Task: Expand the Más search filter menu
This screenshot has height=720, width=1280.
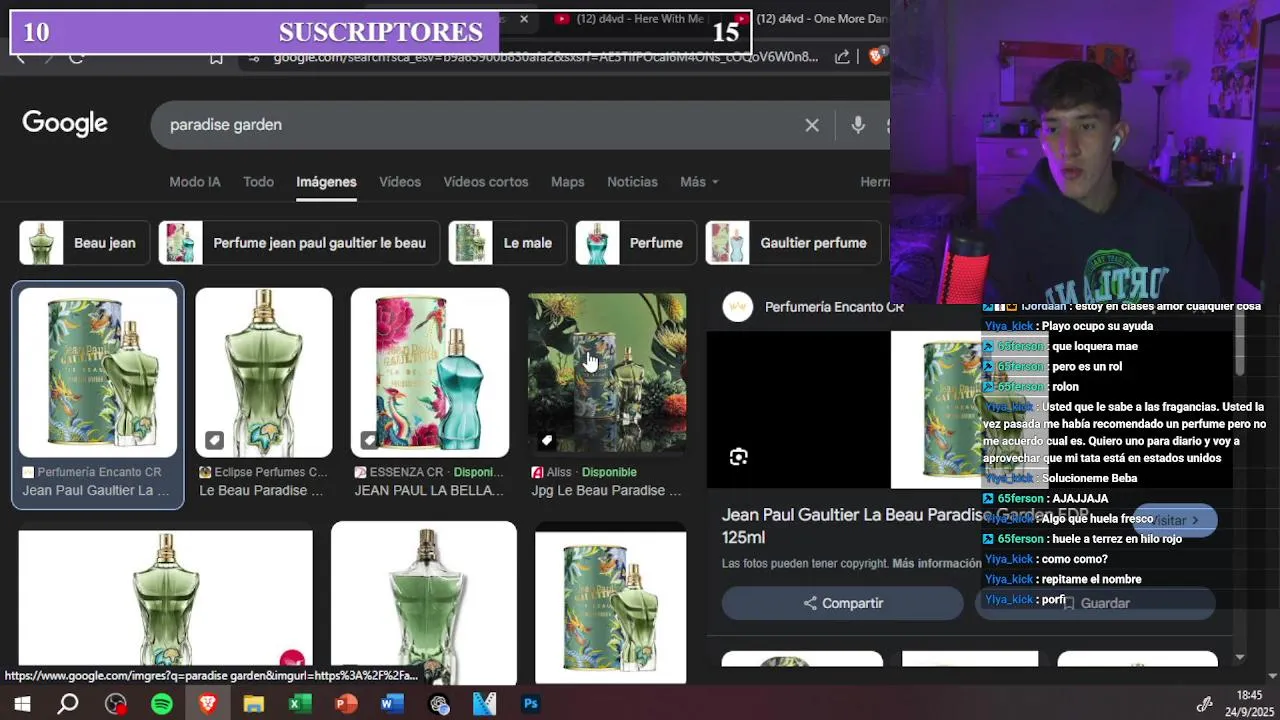Action: [x=699, y=182]
